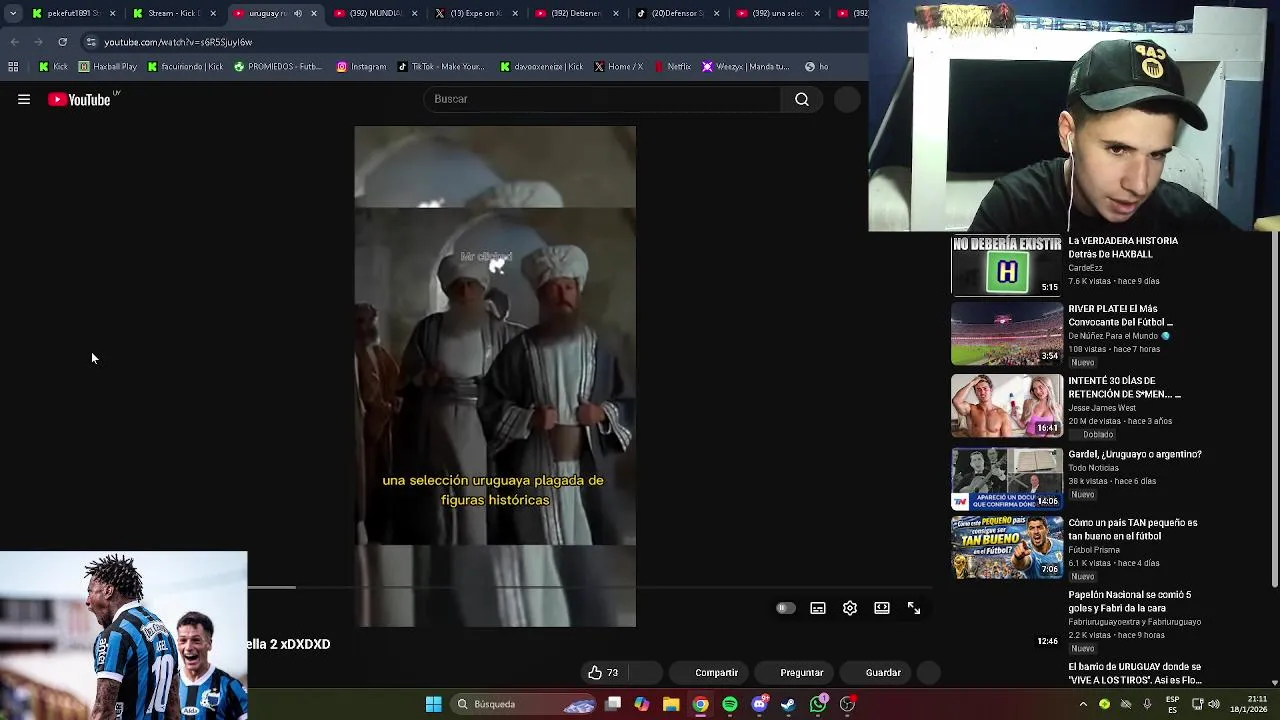Open 'Cómo un país TAN pequeño' video title

pyautogui.click(x=1133, y=529)
